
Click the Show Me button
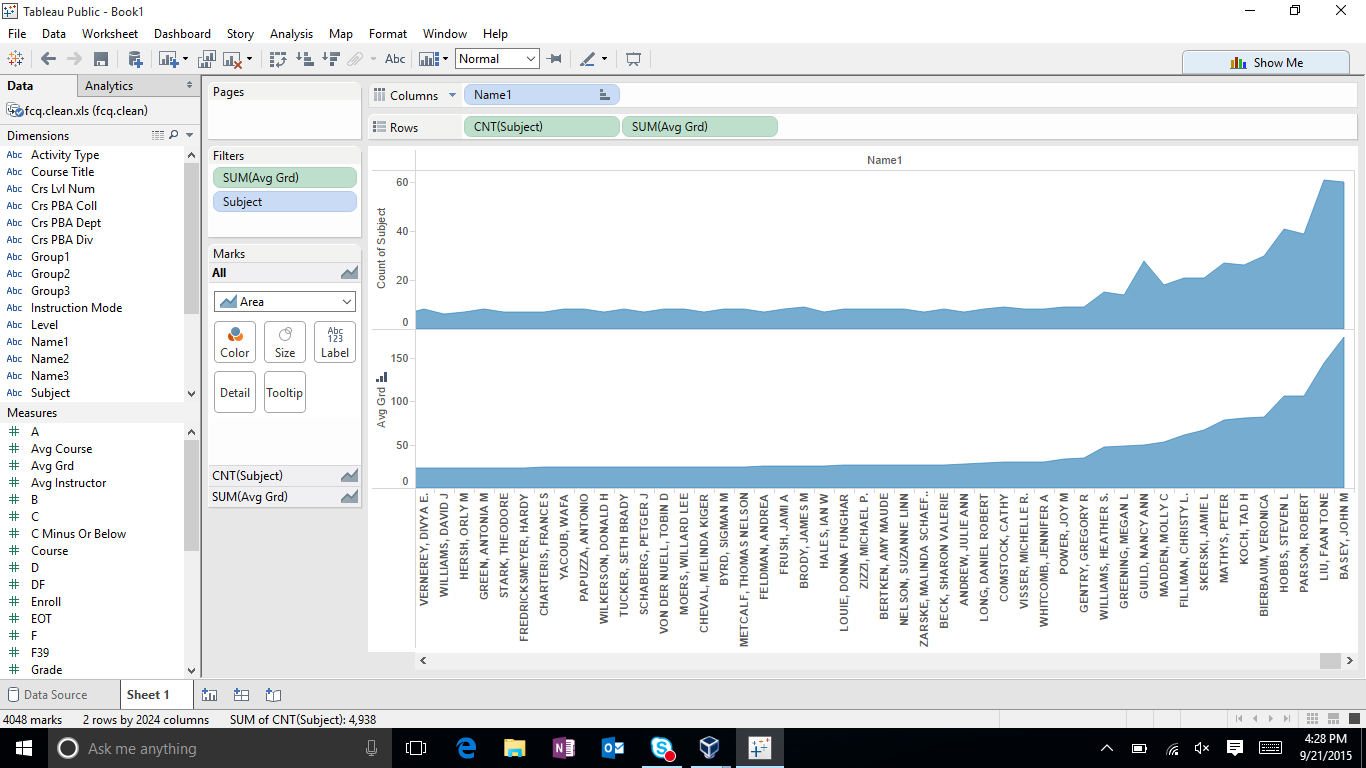(x=1265, y=62)
